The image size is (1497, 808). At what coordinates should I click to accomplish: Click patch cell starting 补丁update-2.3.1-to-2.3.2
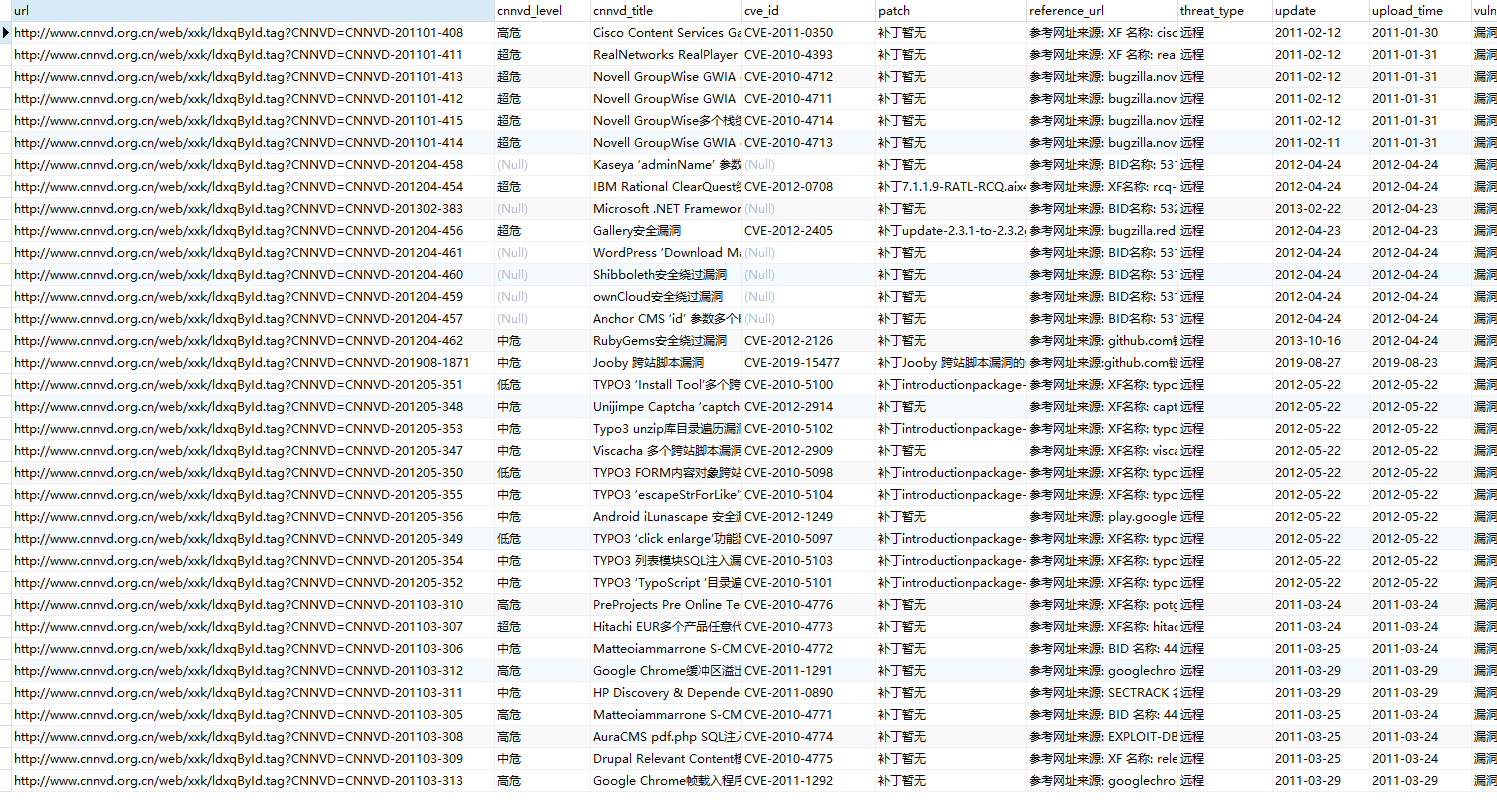(x=951, y=231)
